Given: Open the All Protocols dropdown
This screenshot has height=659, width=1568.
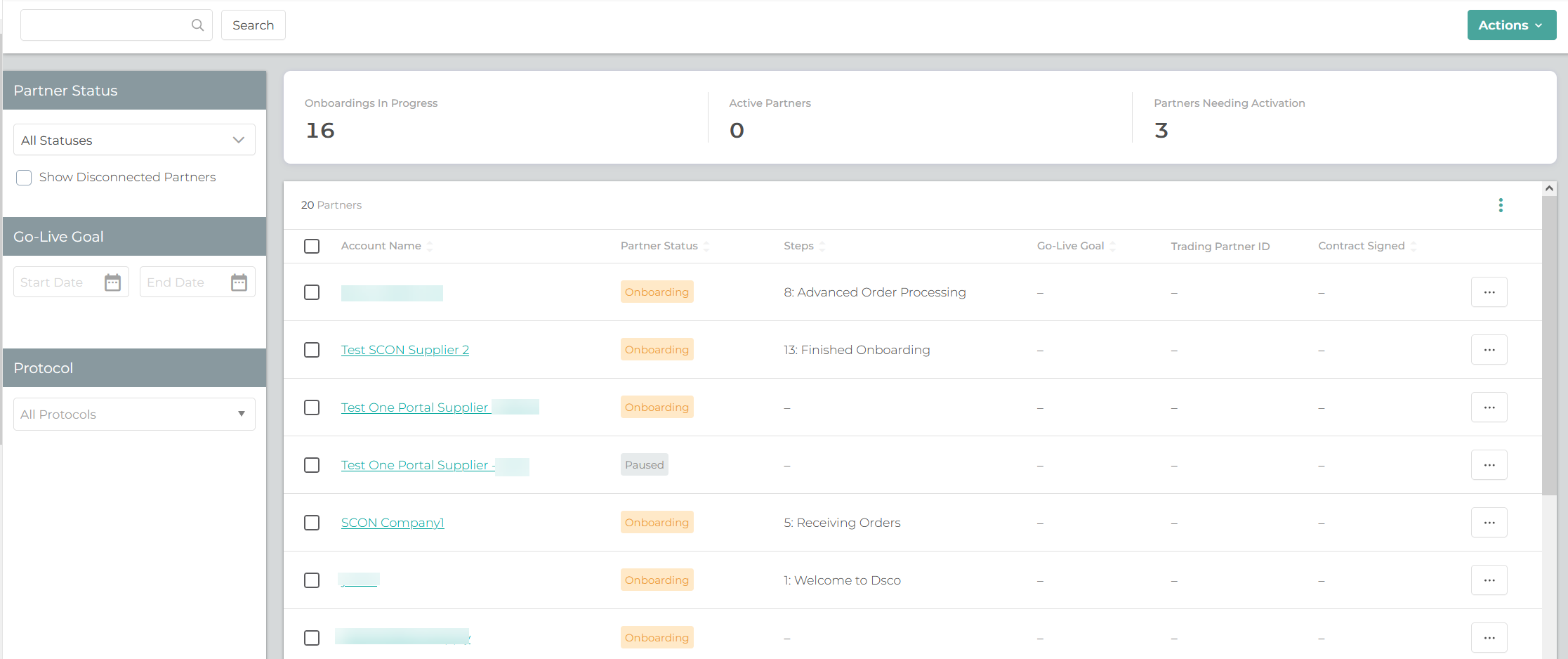Looking at the screenshot, I should [x=133, y=414].
